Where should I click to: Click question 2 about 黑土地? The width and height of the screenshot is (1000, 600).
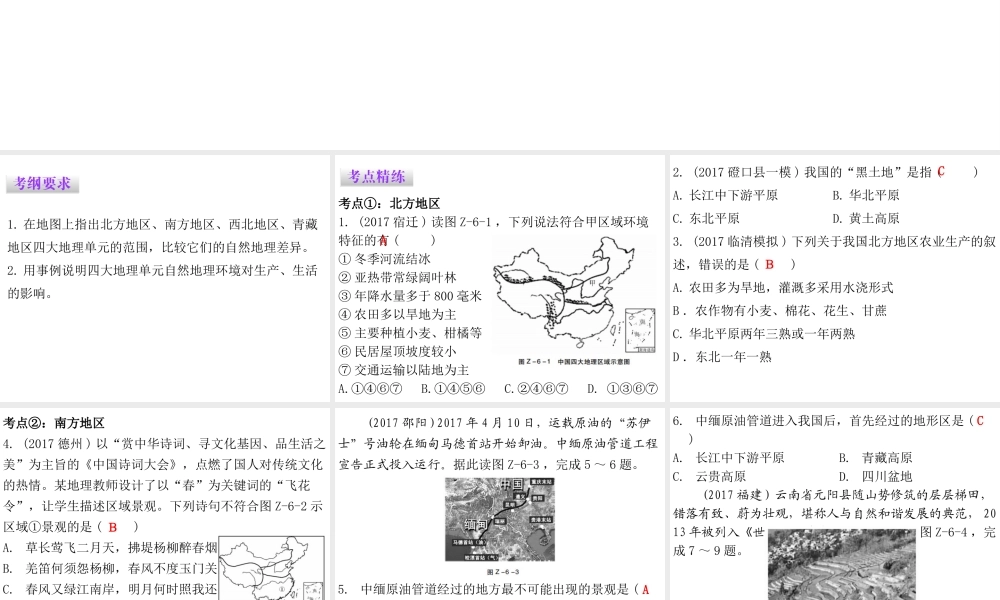(x=825, y=172)
